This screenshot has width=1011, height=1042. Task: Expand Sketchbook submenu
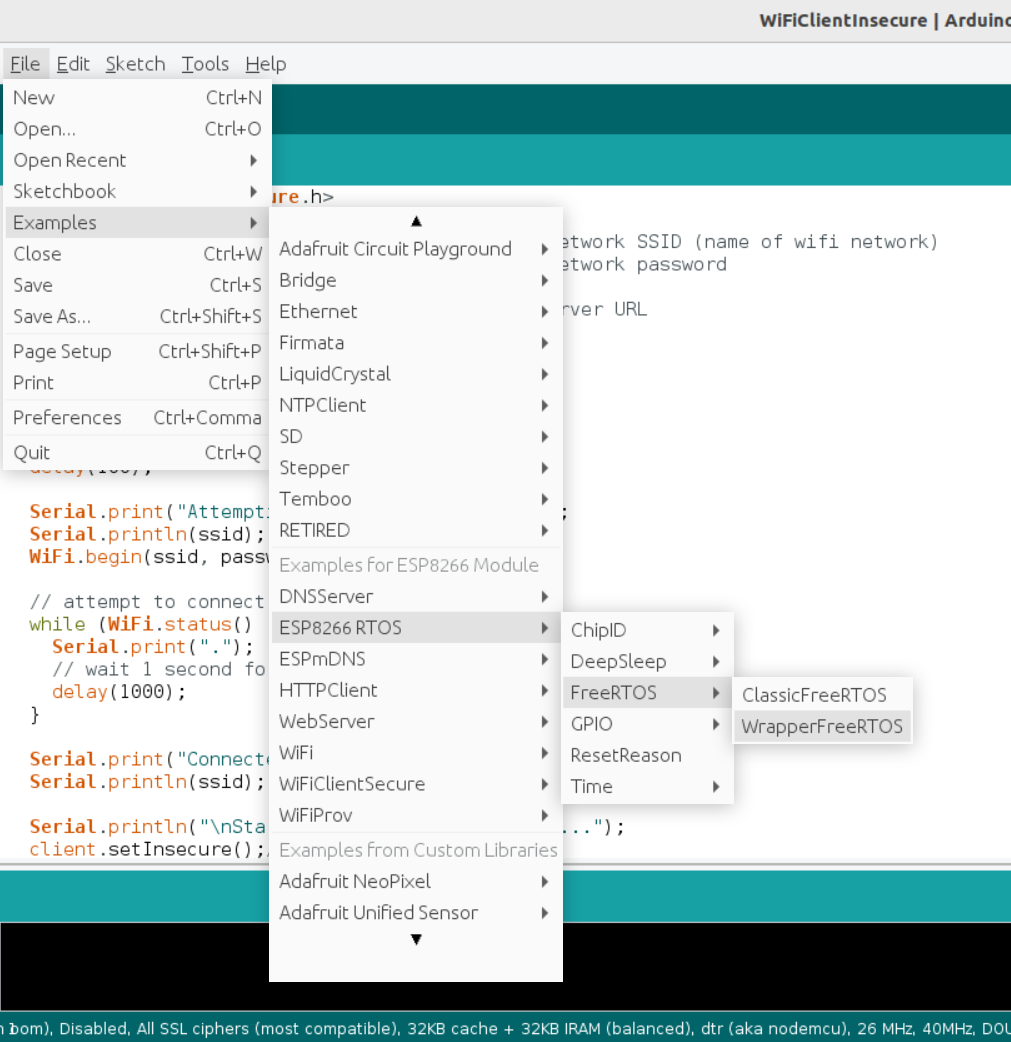(138, 191)
